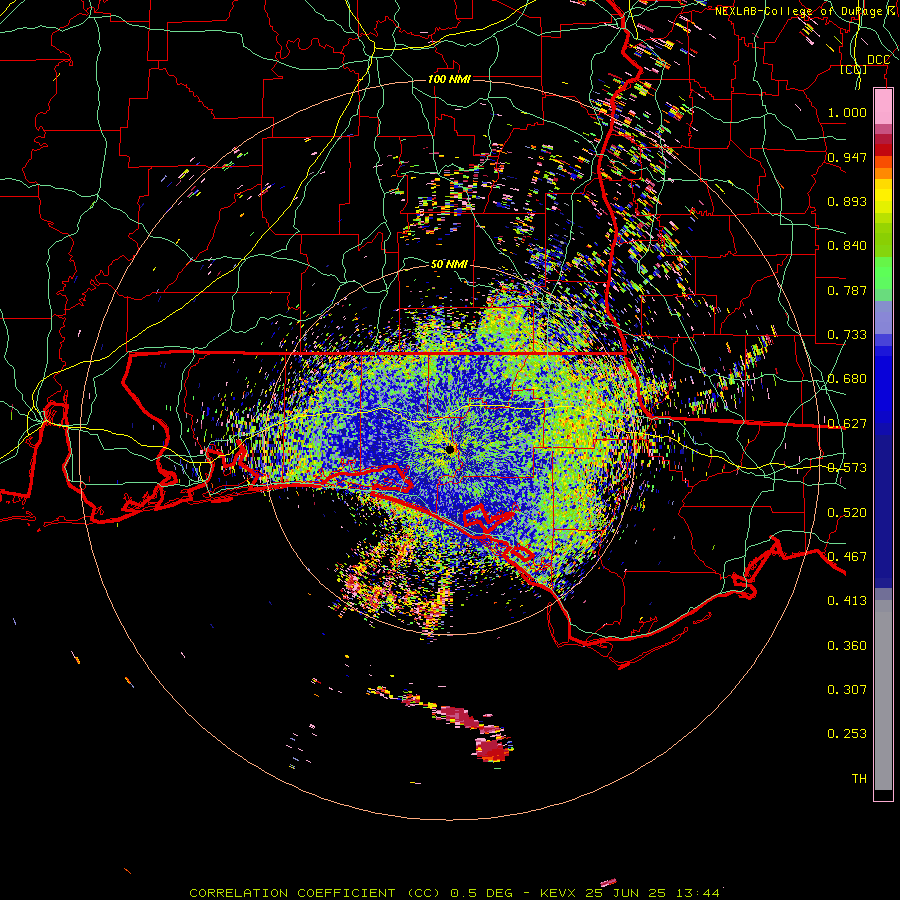Image resolution: width=900 pixels, height=900 pixels.
Task: Select the 0.787 legend value
Action: point(847,290)
